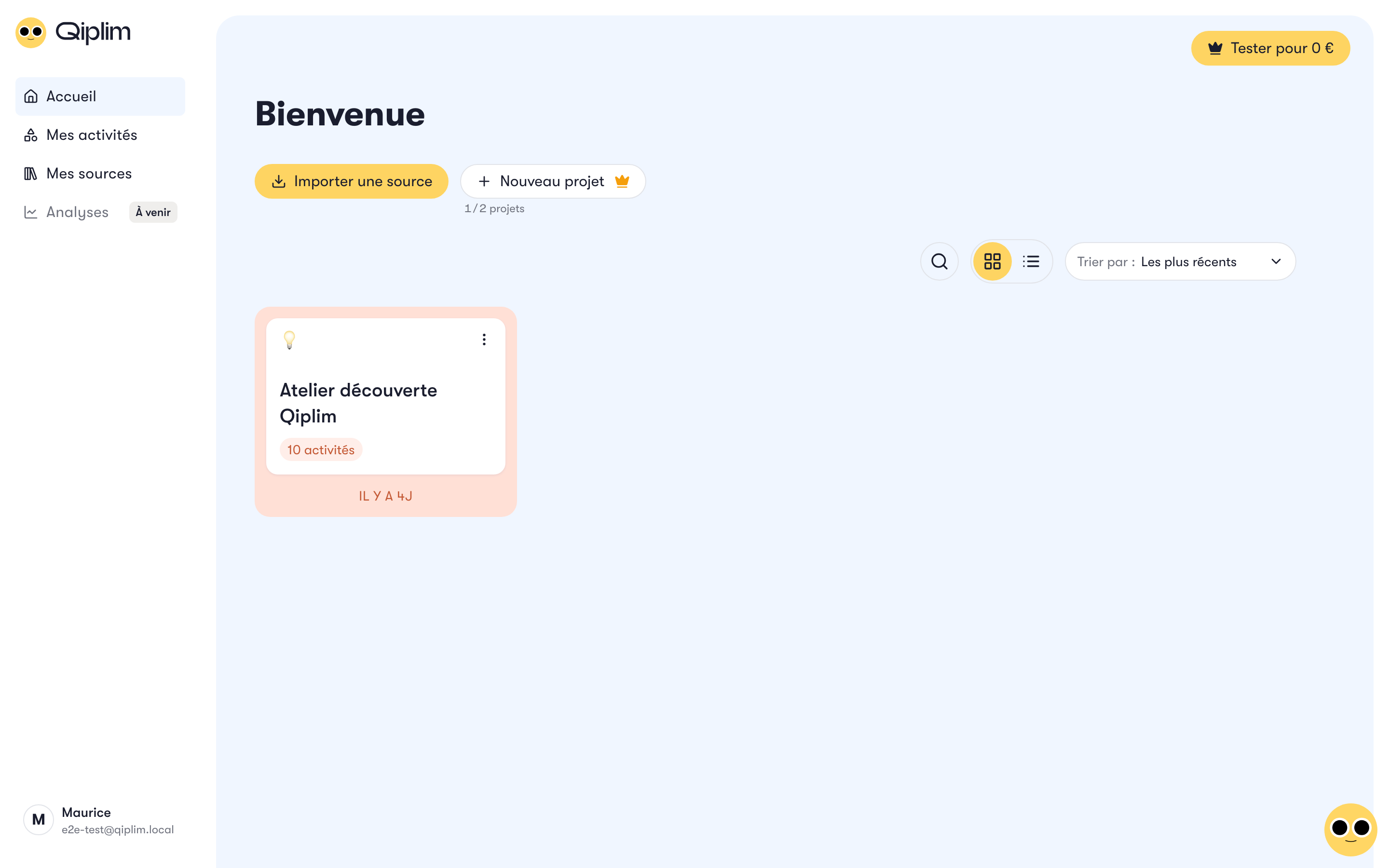Click Tester pour 0 € button
This screenshot has width=1389, height=868.
coord(1270,48)
